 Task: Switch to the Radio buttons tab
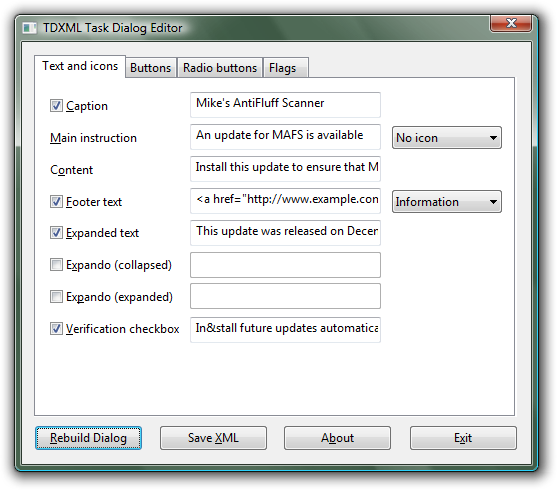220,68
